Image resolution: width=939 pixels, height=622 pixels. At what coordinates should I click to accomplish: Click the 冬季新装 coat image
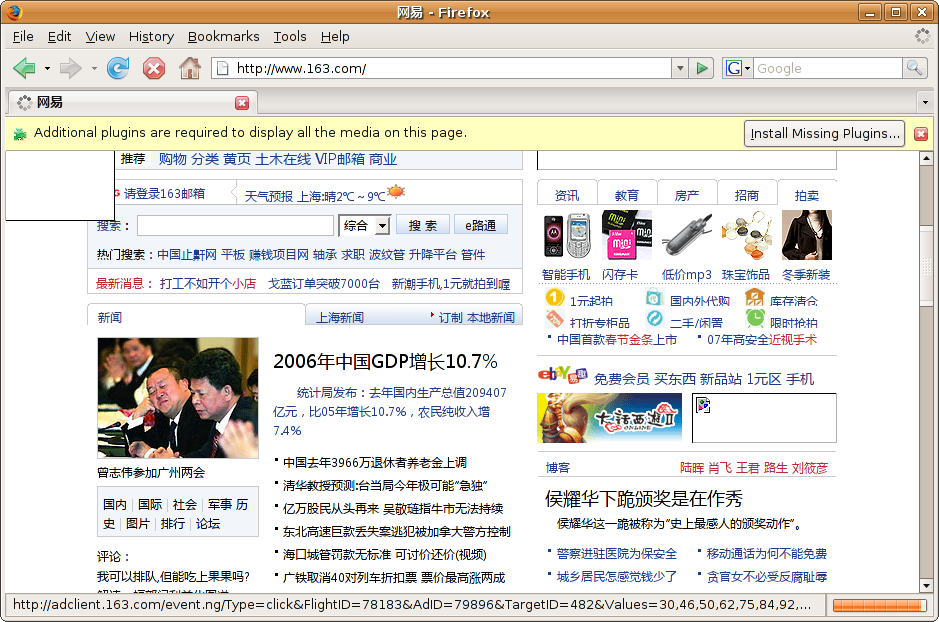tap(807, 235)
